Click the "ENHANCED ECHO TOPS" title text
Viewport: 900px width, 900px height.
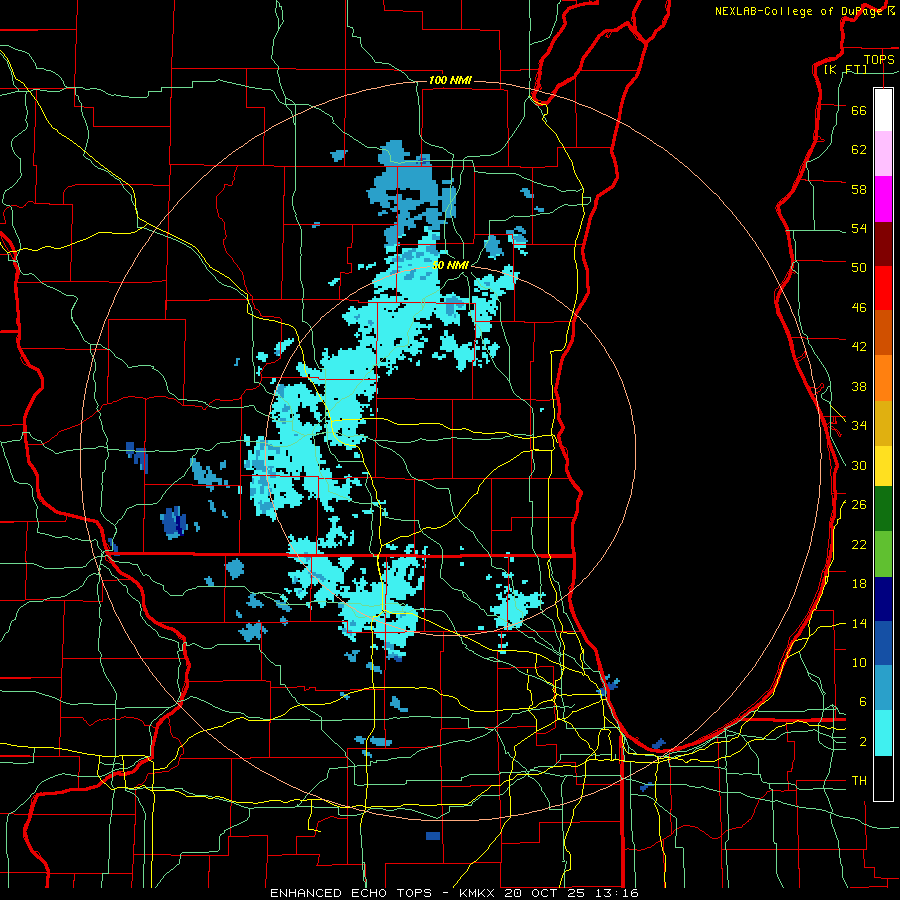point(351,893)
